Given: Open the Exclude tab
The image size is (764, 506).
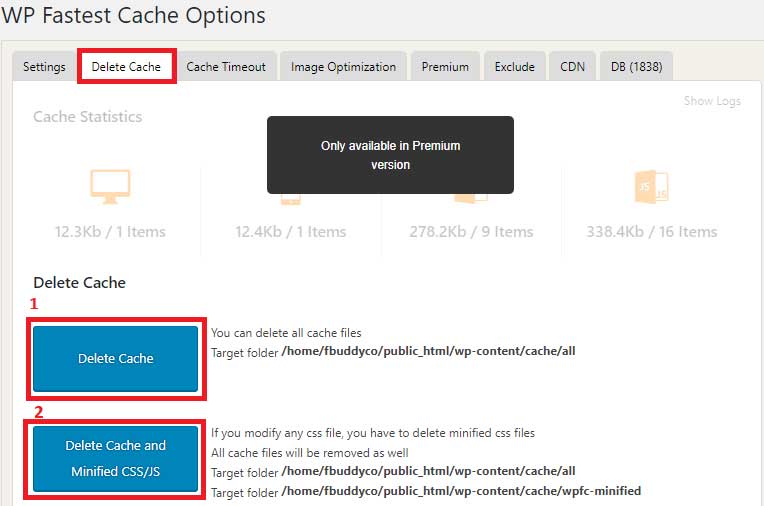Looking at the screenshot, I should click(515, 67).
